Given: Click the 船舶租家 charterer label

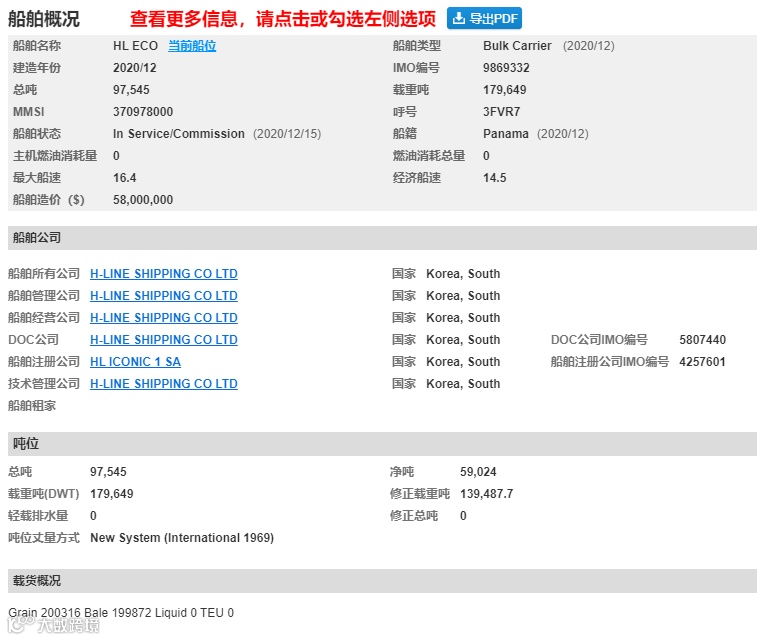Looking at the screenshot, I should [32, 405].
